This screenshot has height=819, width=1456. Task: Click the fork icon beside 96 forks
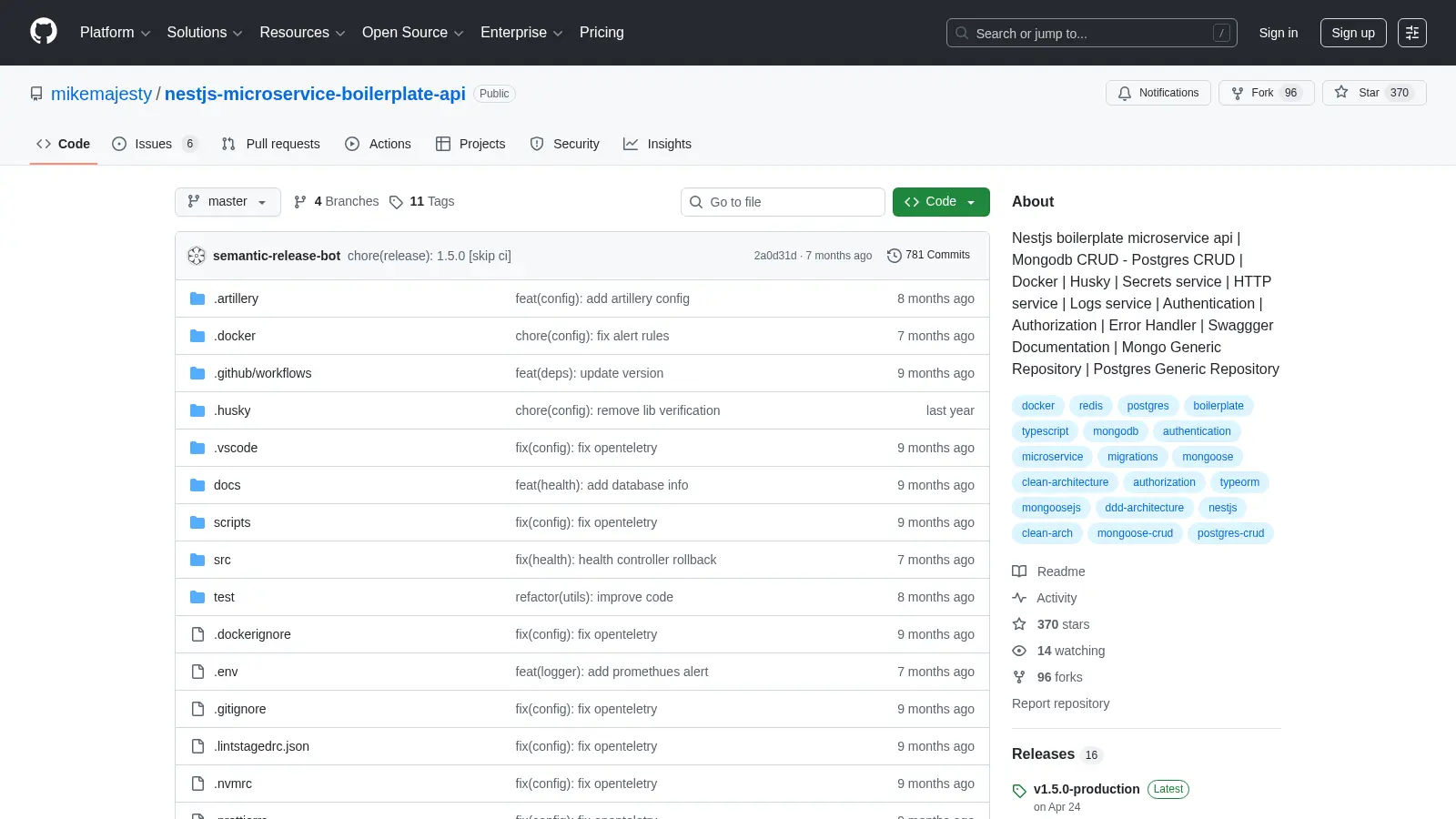pyautogui.click(x=1019, y=677)
